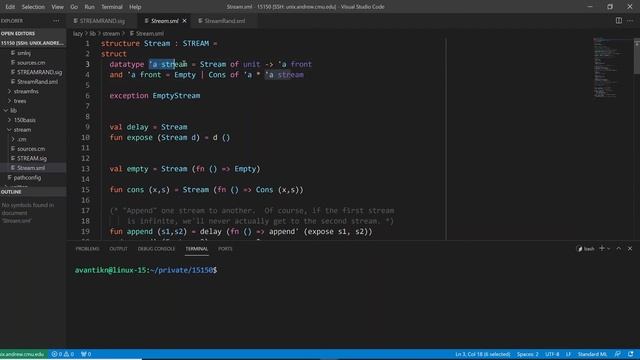Image resolution: width=640 pixels, height=360 pixels.
Task: Open StreamRand.sml in the explorer tree
Action: [37, 82]
